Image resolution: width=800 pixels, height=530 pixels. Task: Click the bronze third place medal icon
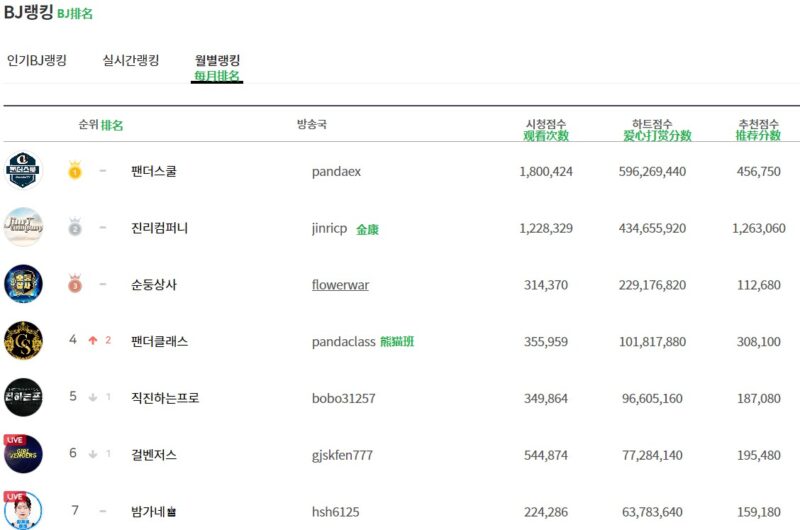point(74,285)
